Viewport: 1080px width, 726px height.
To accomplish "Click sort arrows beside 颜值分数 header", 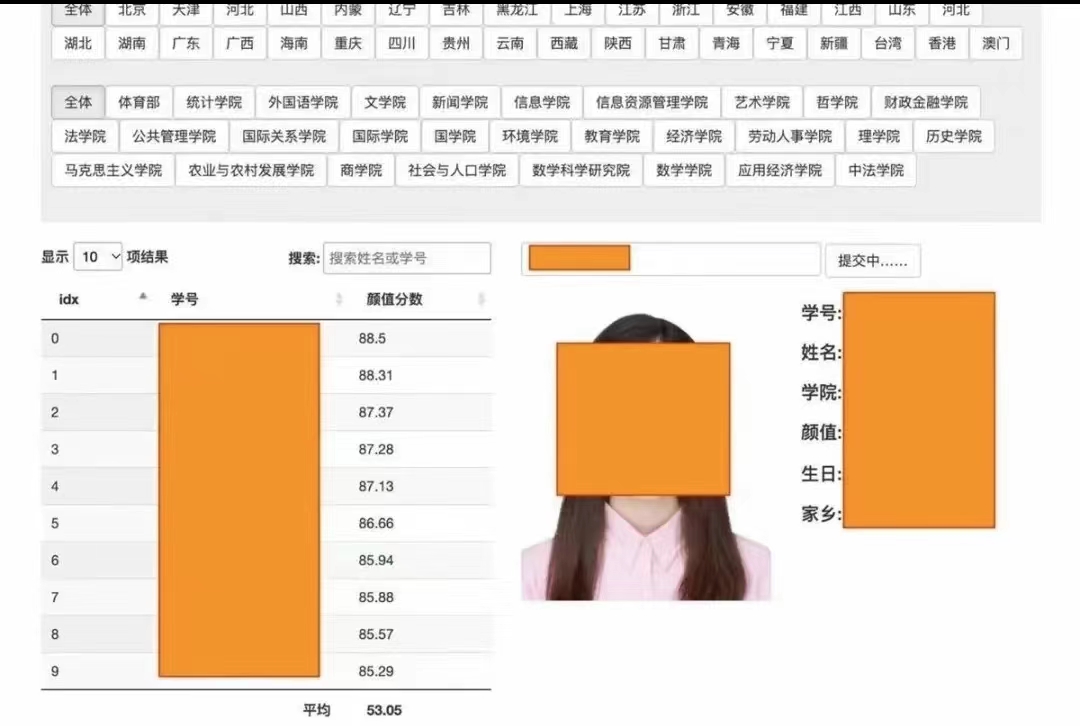I will 481,299.
